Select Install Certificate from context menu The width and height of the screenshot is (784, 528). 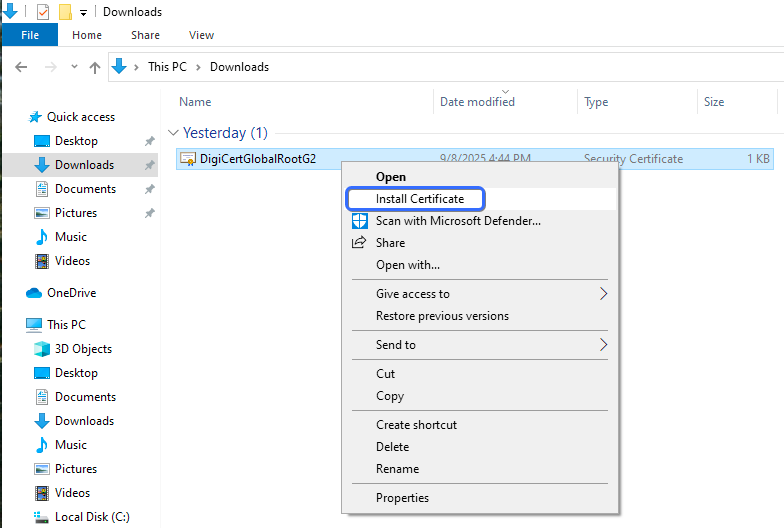[x=419, y=199]
